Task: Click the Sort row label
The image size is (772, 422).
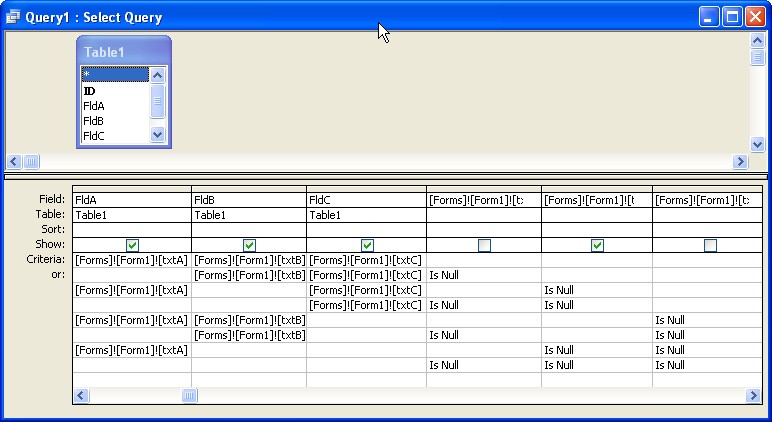Action: click(53, 229)
